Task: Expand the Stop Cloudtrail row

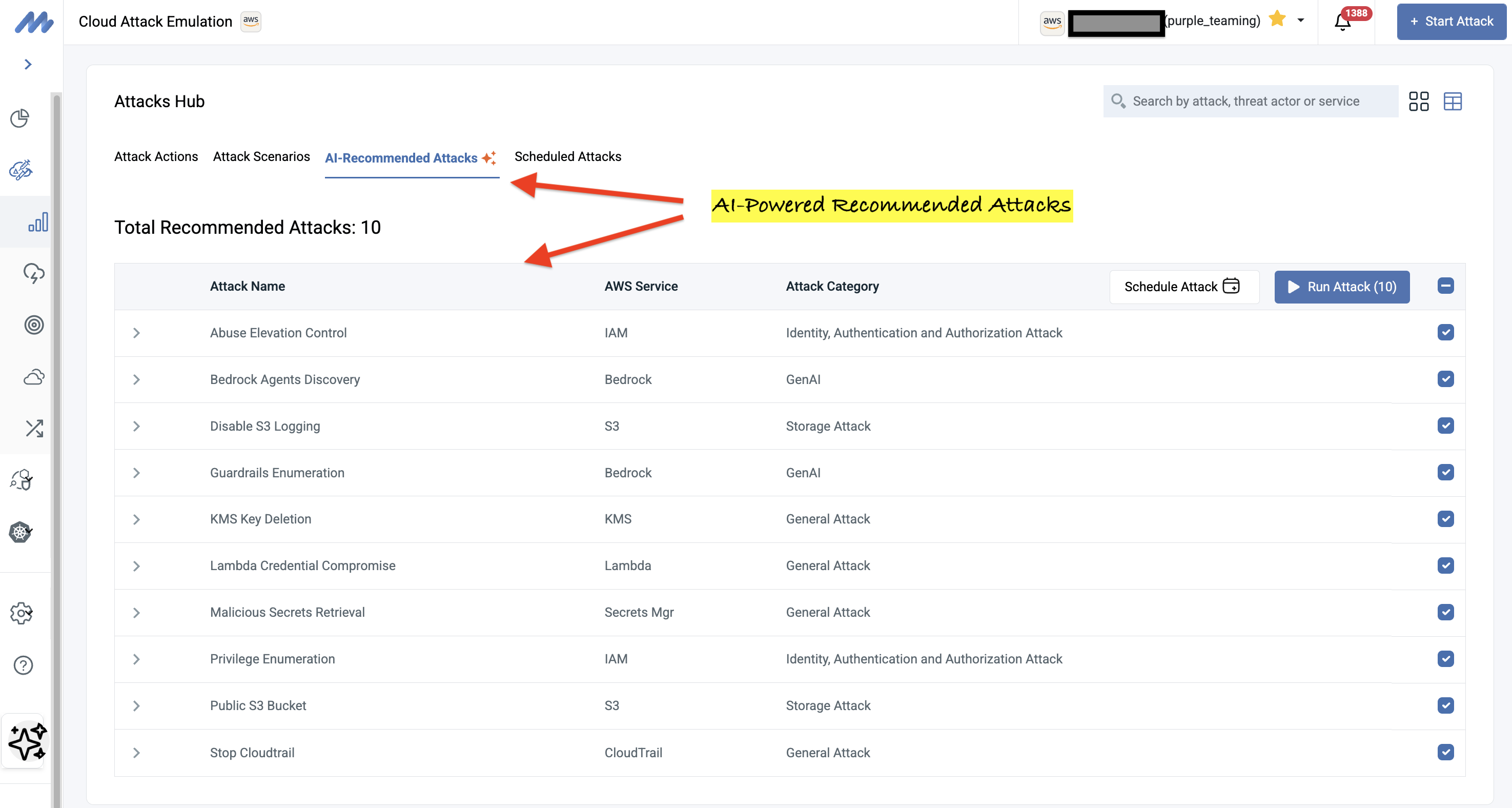Action: (x=136, y=752)
